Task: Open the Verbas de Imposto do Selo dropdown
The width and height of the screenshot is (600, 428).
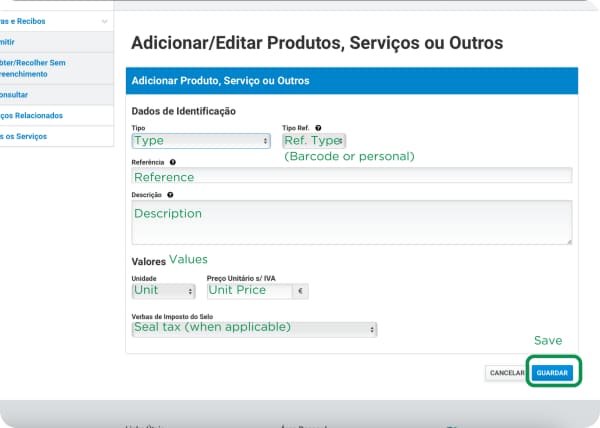Action: tap(254, 329)
